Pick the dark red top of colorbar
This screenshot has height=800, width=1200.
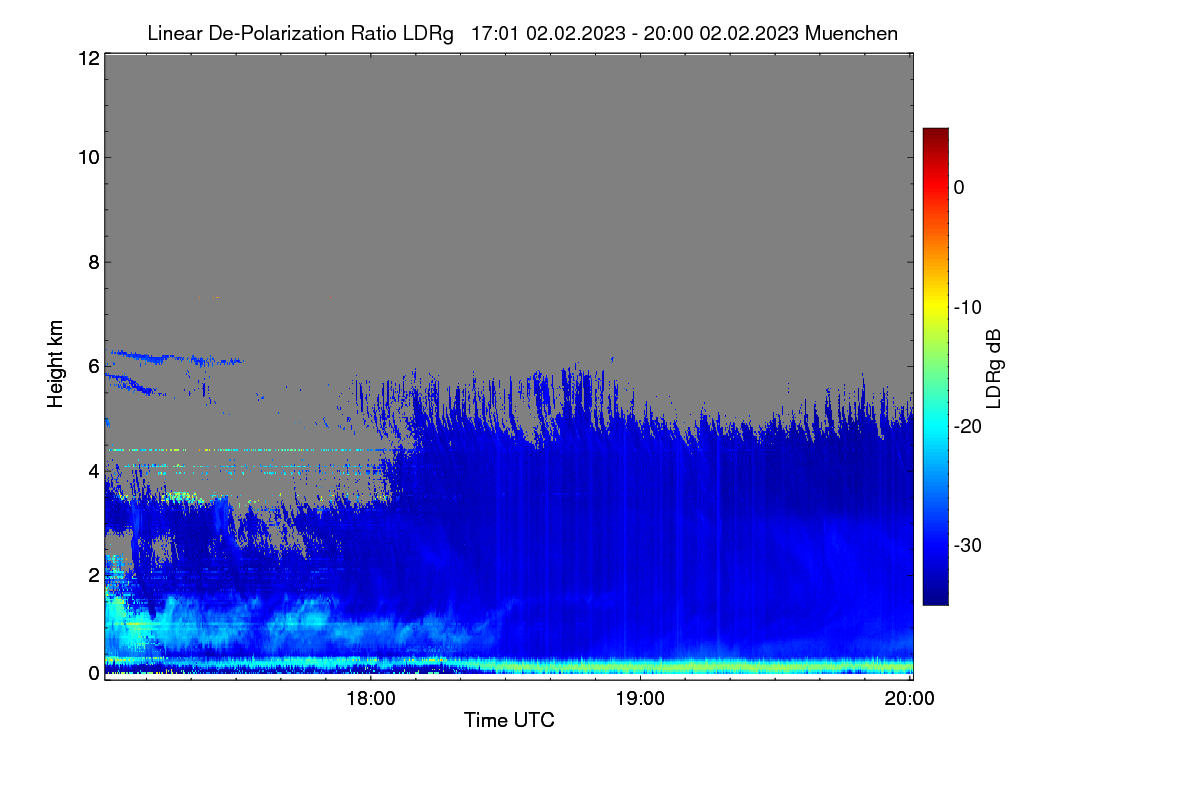tap(935, 134)
